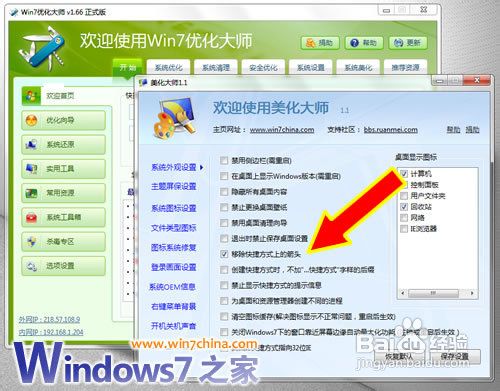500x391 pixels.
Task: Select the 安全优化 tab
Action: pyautogui.click(x=263, y=67)
